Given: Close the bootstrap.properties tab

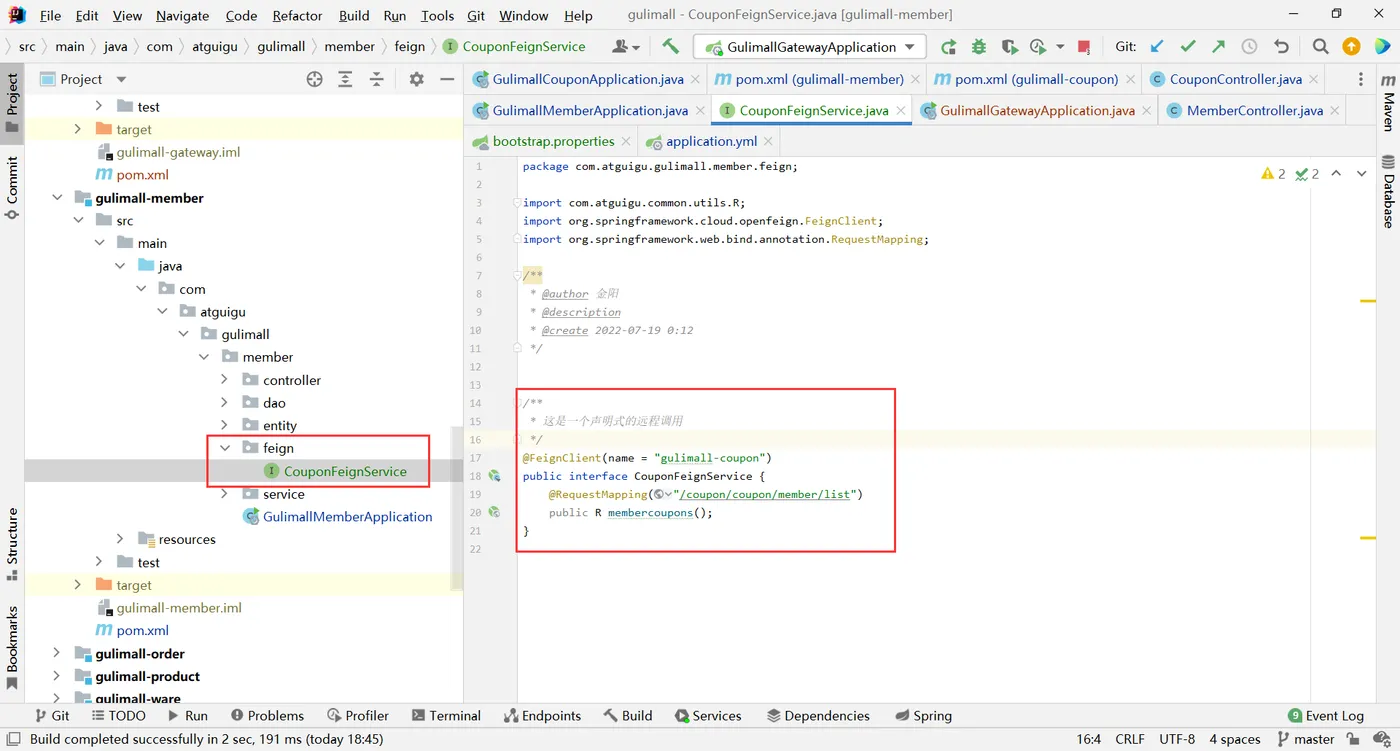Looking at the screenshot, I should tap(626, 141).
